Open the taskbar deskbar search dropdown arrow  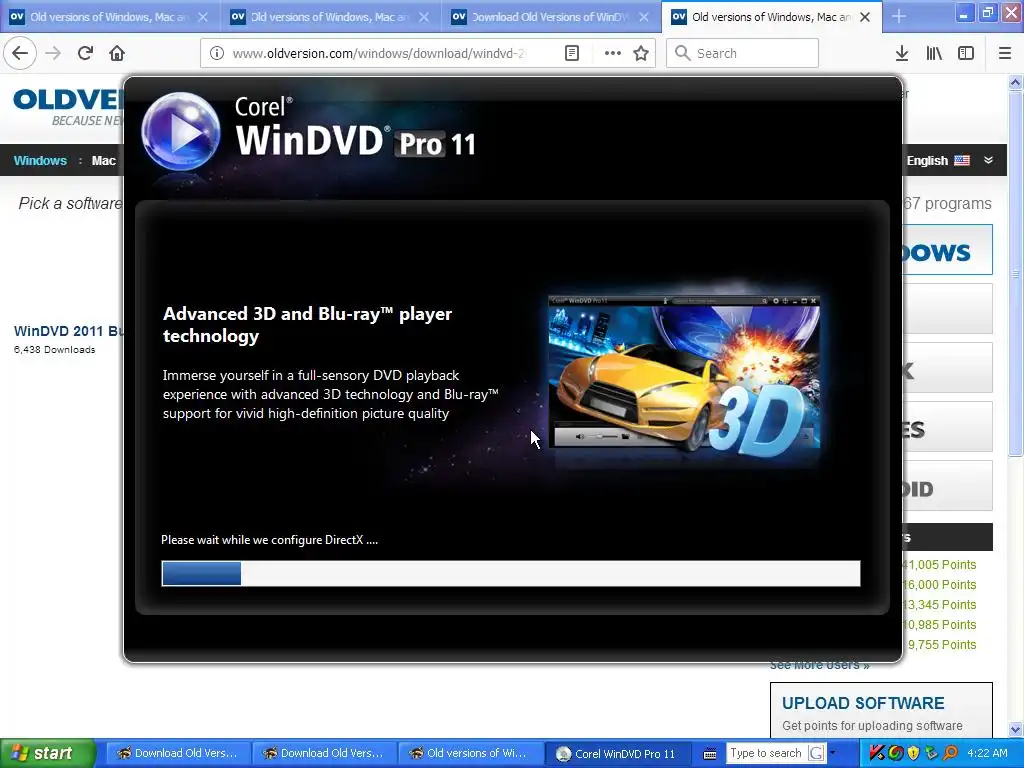point(833,753)
